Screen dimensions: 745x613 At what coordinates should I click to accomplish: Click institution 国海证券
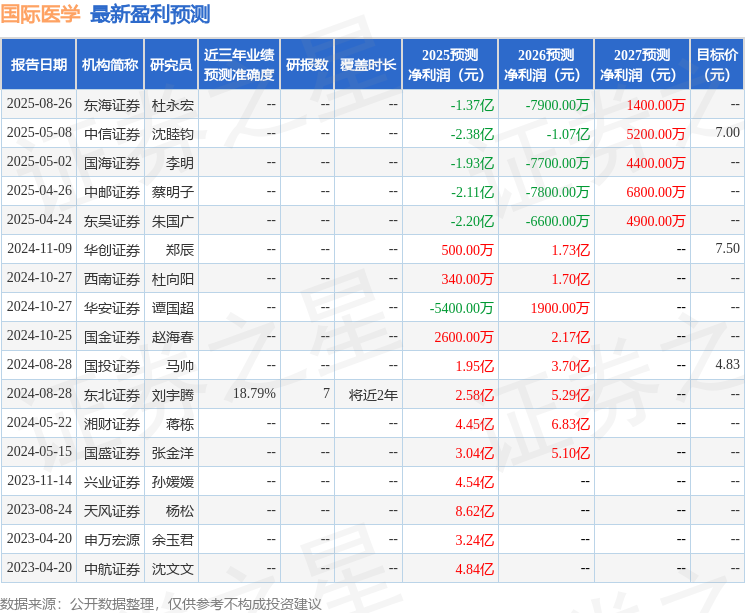112,163
